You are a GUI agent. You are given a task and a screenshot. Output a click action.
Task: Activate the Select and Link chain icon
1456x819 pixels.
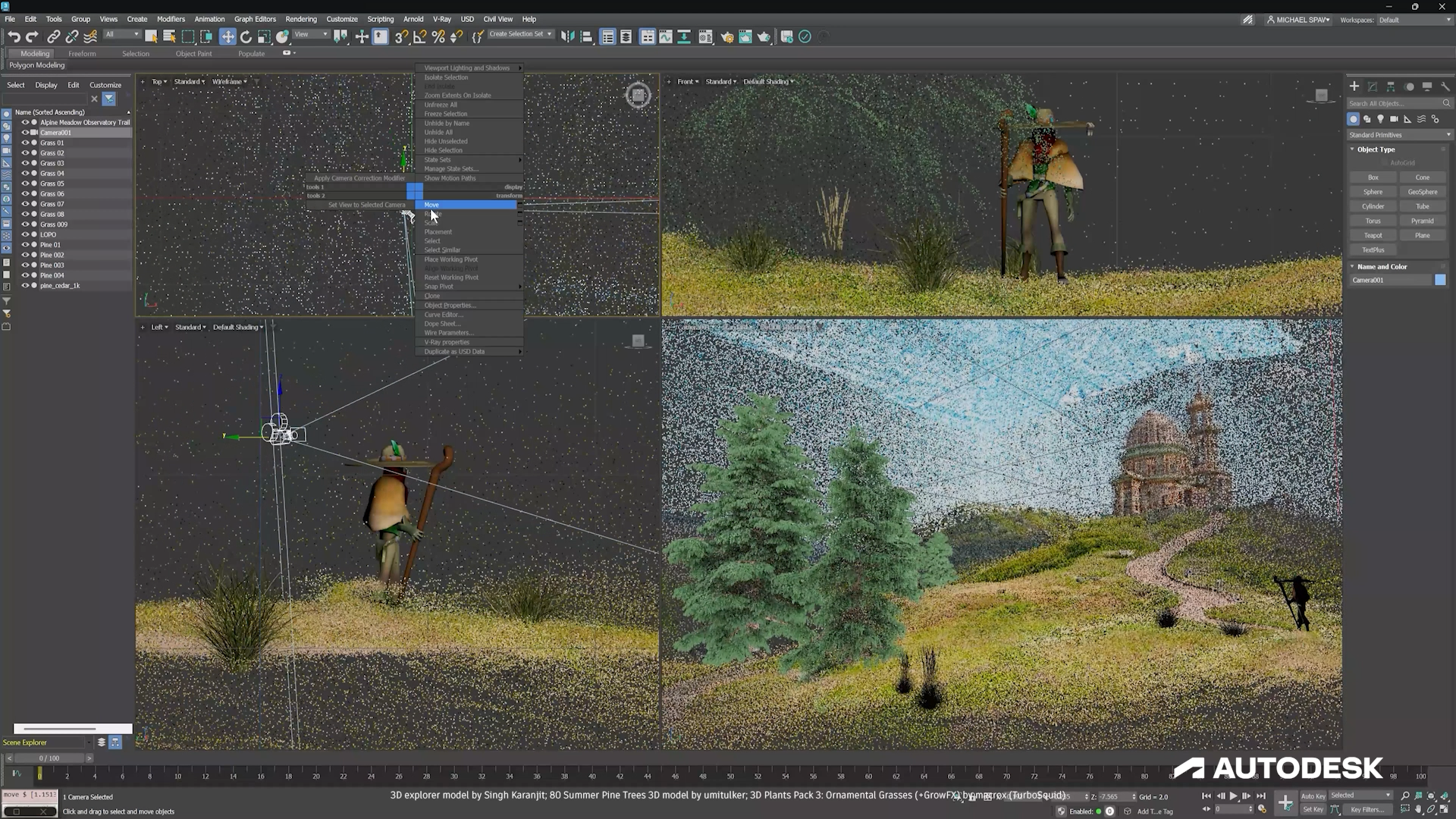point(53,36)
